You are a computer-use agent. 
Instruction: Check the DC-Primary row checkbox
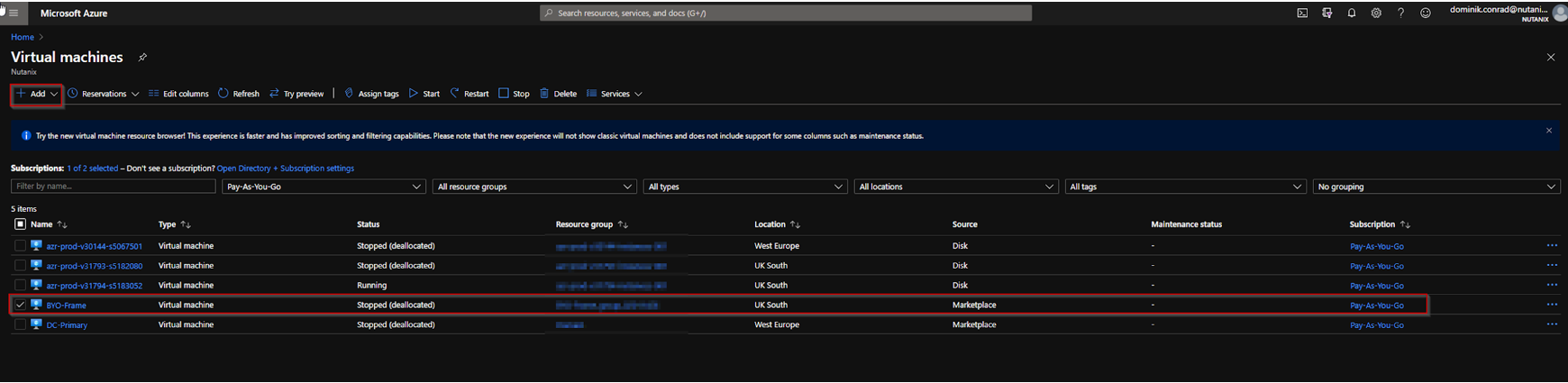[x=20, y=324]
